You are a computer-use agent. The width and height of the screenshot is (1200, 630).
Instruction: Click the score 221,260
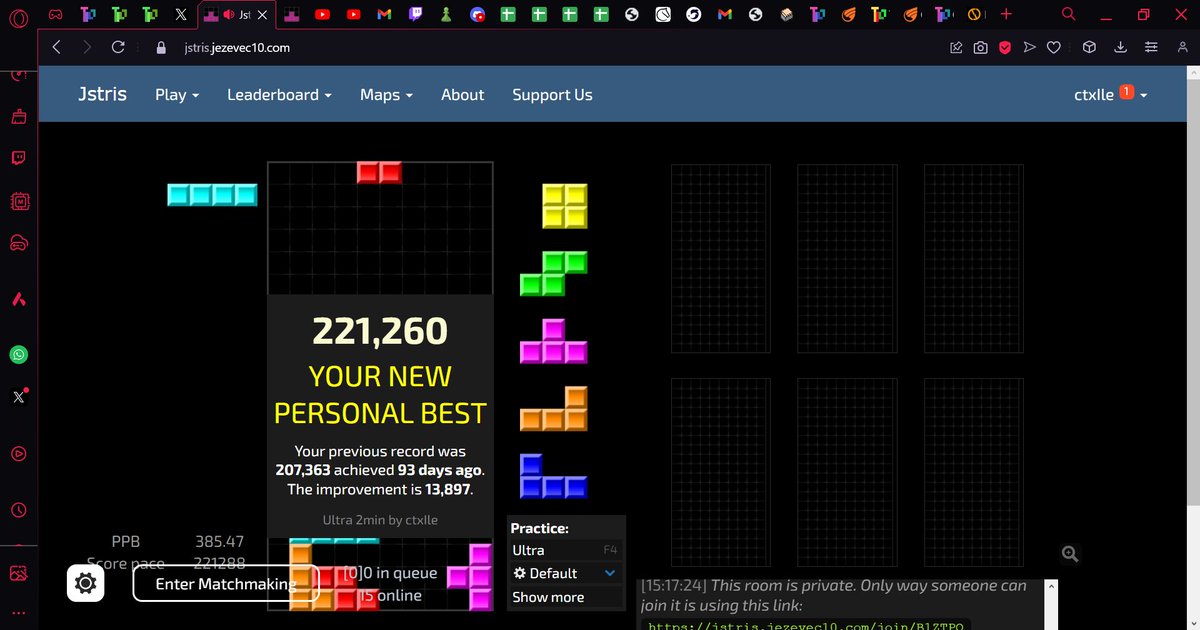pos(380,331)
